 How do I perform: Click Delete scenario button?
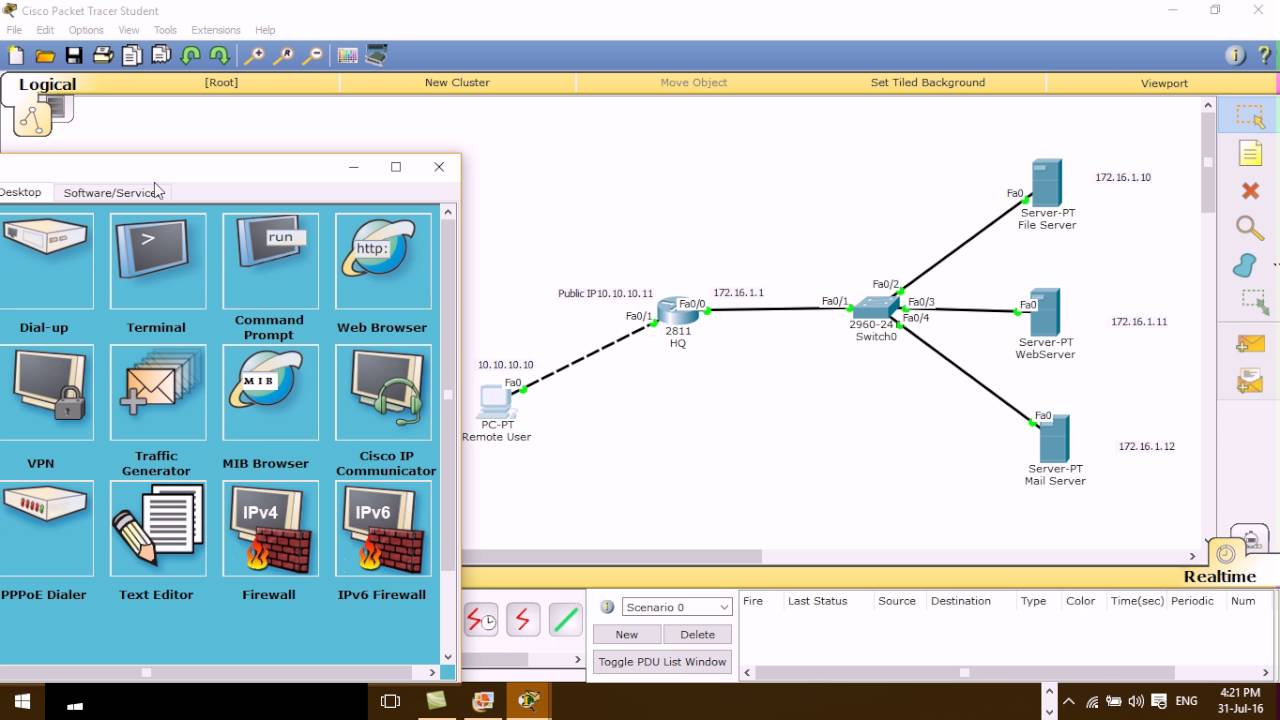(x=698, y=634)
